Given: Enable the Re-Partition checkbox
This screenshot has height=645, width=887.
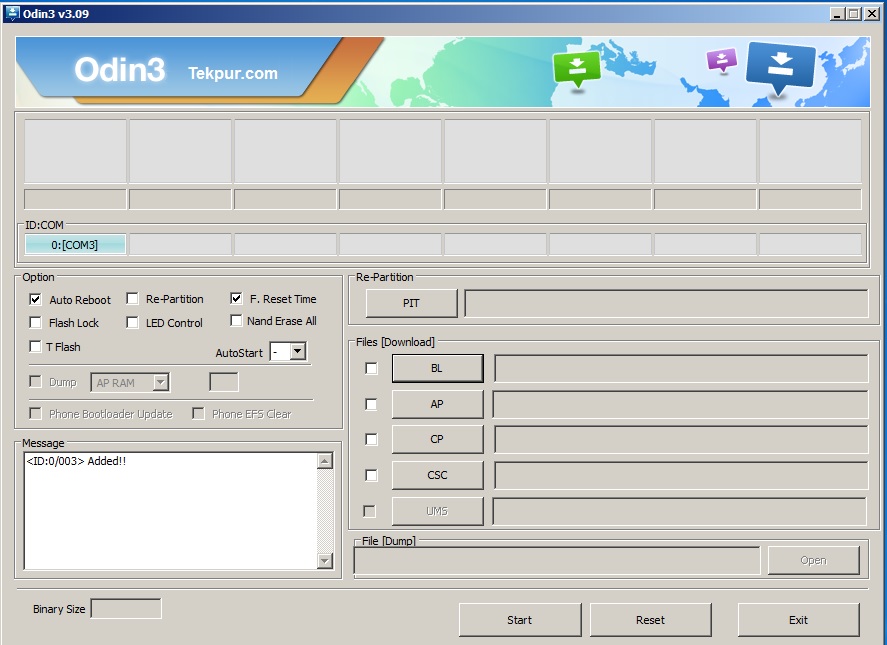Looking at the screenshot, I should (132, 298).
